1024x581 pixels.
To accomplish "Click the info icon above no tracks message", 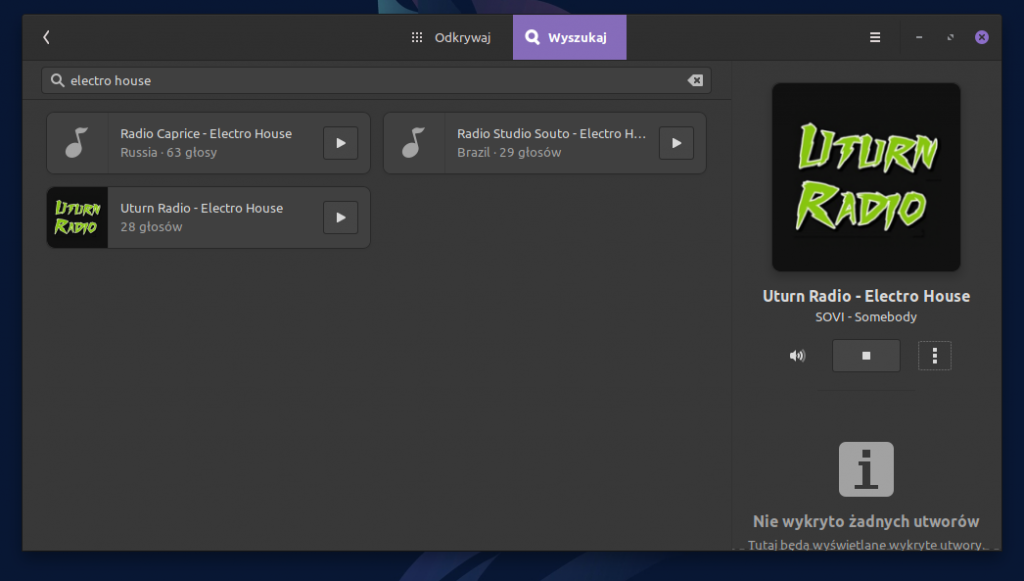I will click(x=866, y=469).
